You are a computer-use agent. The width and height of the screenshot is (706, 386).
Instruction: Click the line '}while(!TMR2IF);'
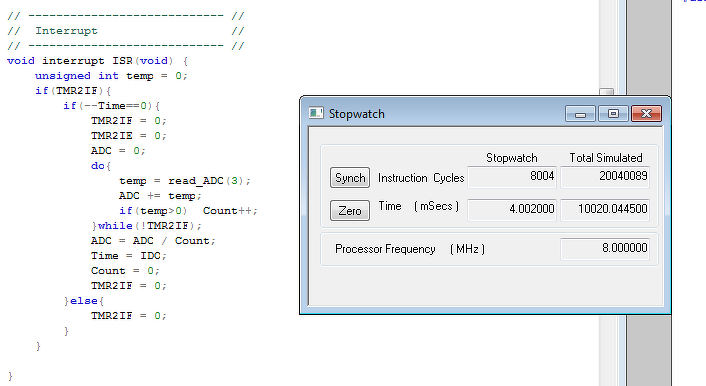[146, 226]
